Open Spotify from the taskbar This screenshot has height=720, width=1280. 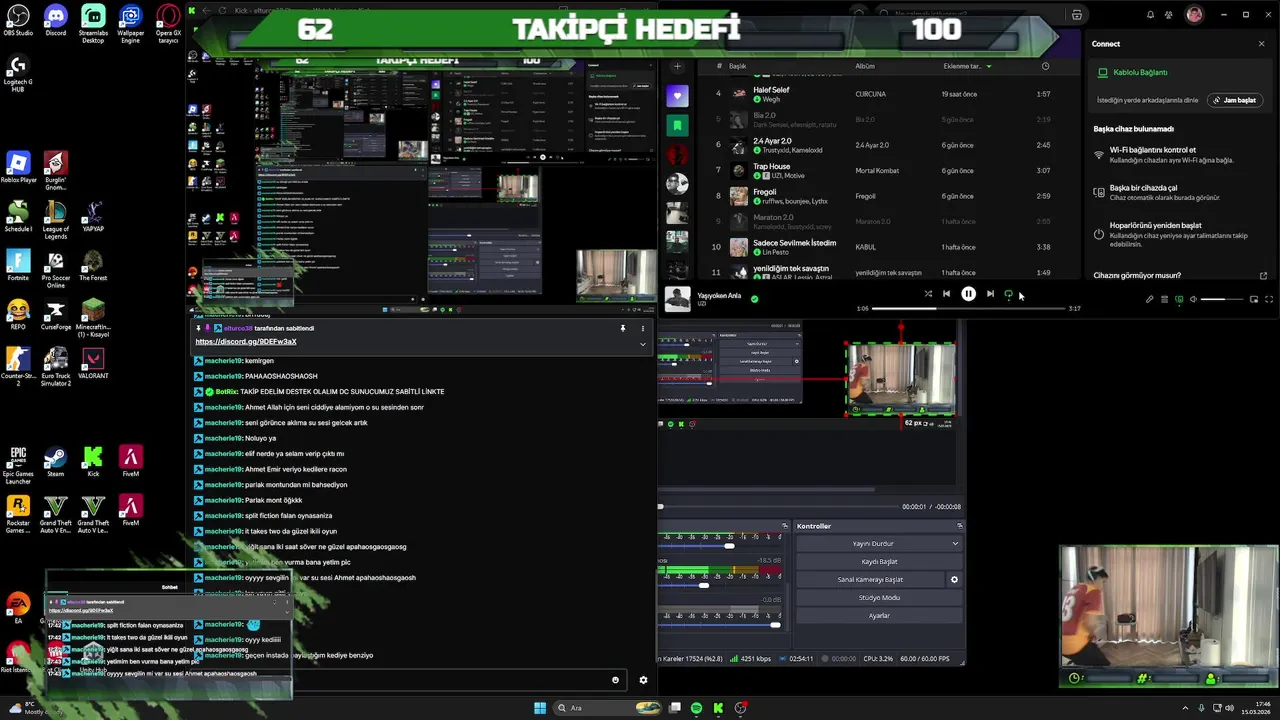(x=696, y=708)
